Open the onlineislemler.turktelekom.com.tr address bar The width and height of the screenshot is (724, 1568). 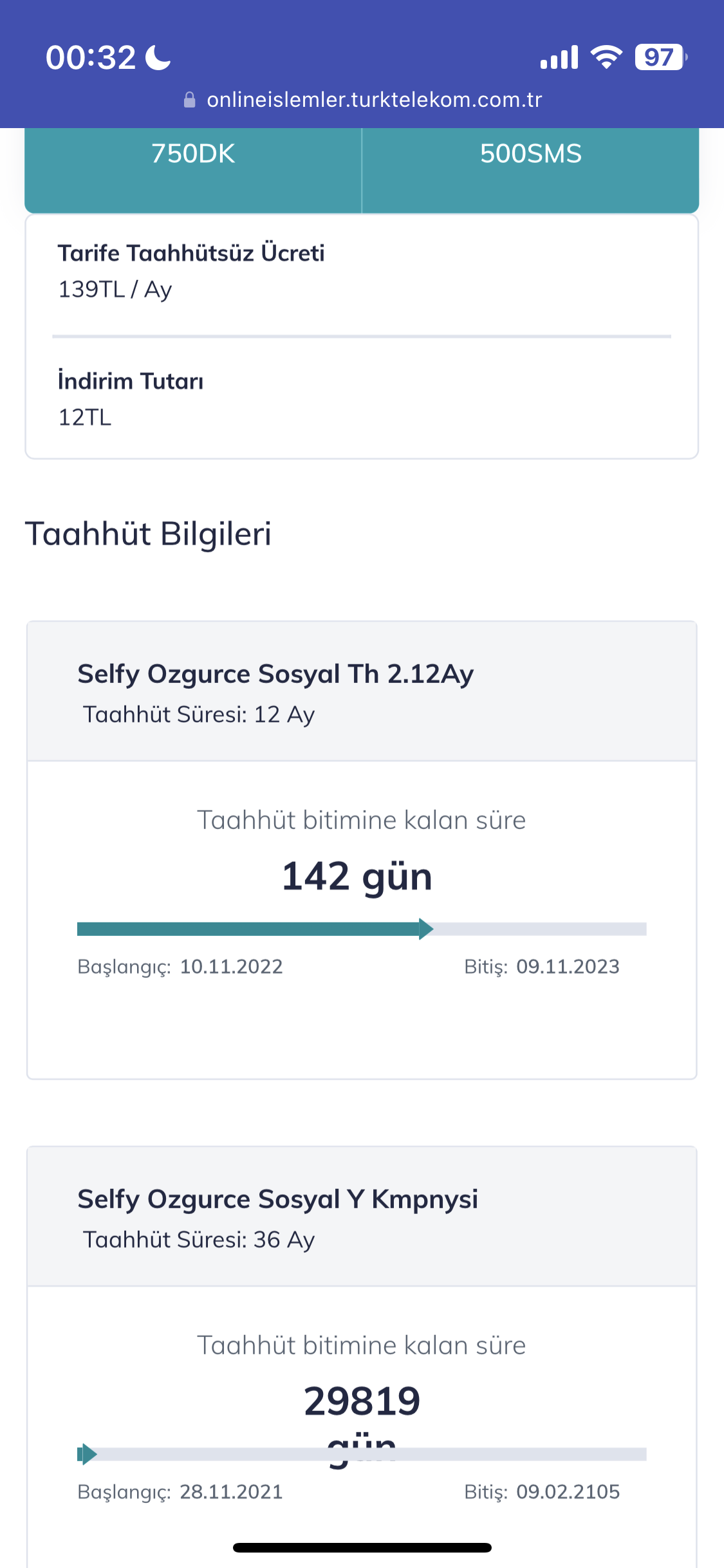[362, 100]
